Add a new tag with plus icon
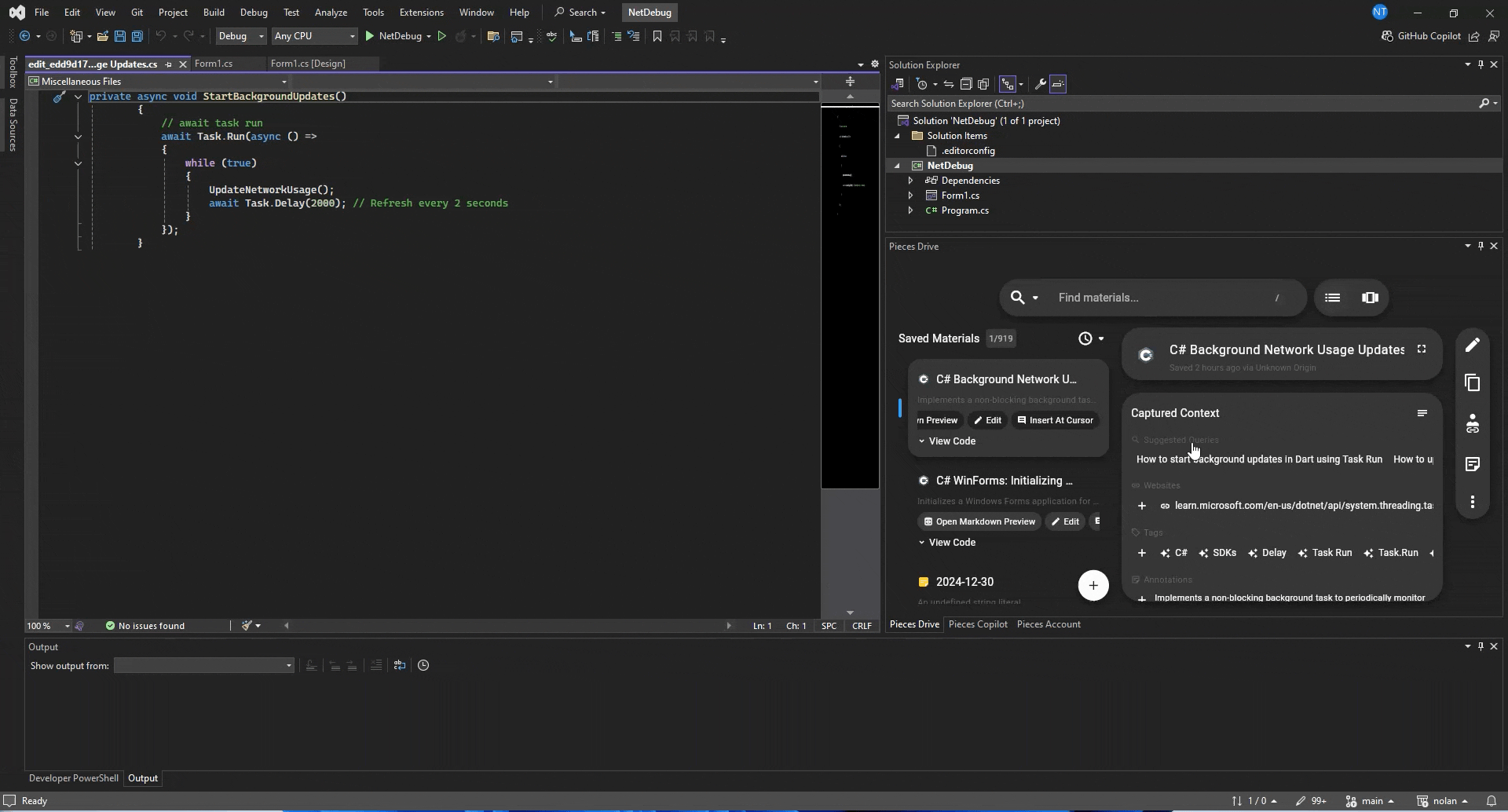The image size is (1508, 812). pos(1141,553)
